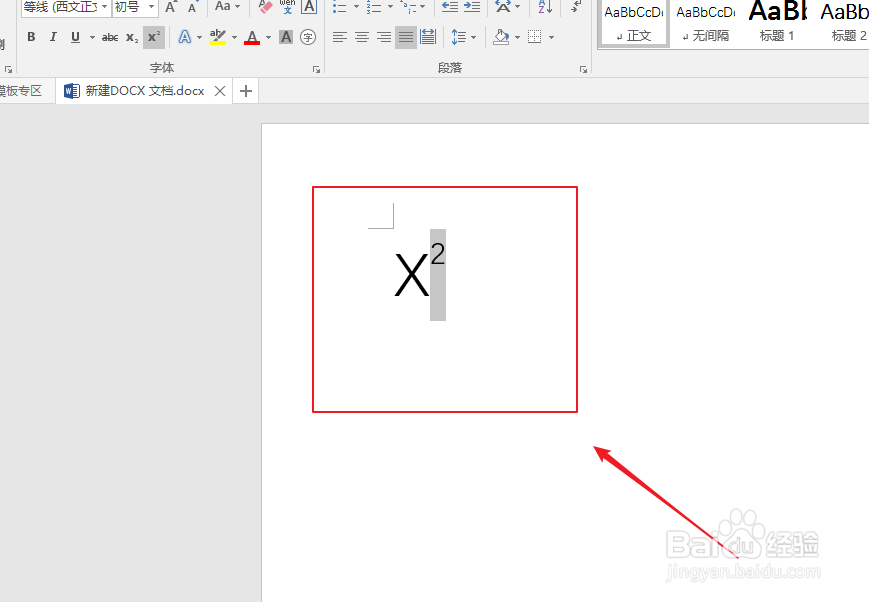Expand the font color dropdown arrow
The image size is (869, 602).
coord(268,37)
